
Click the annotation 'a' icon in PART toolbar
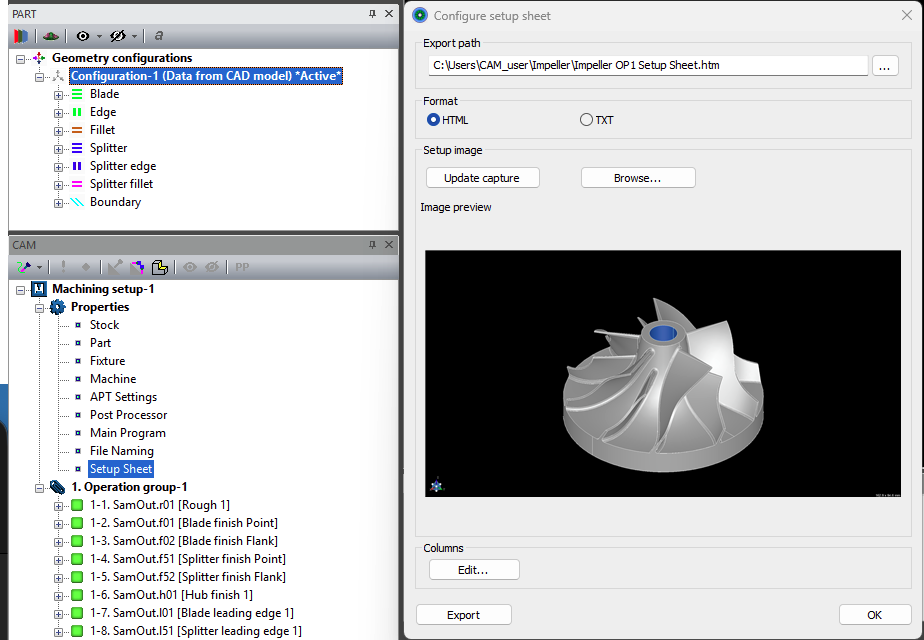[158, 35]
